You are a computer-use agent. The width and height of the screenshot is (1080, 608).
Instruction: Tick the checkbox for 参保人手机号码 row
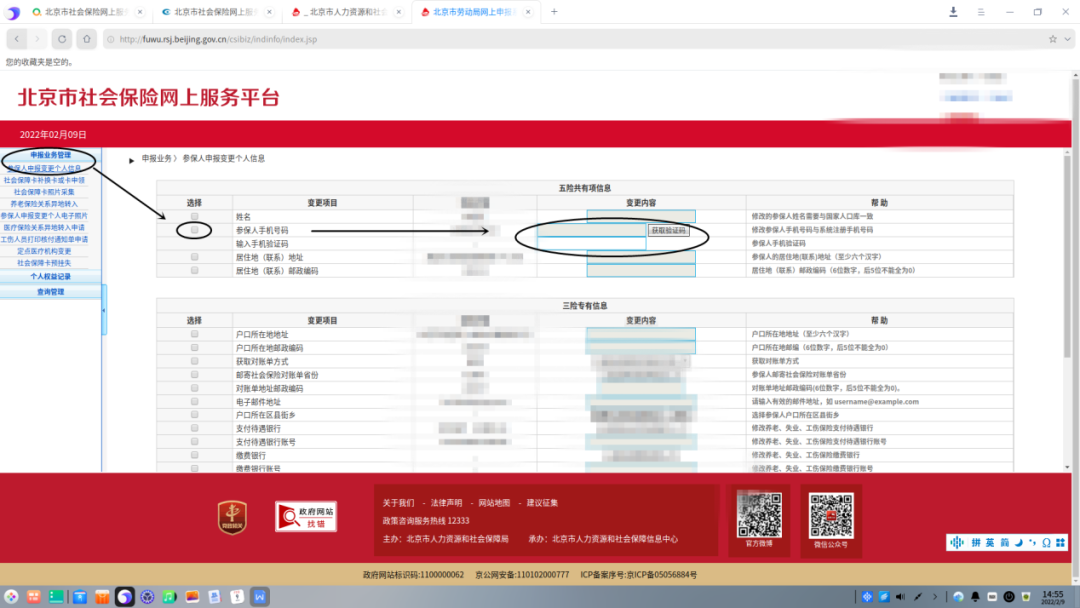coord(194,230)
